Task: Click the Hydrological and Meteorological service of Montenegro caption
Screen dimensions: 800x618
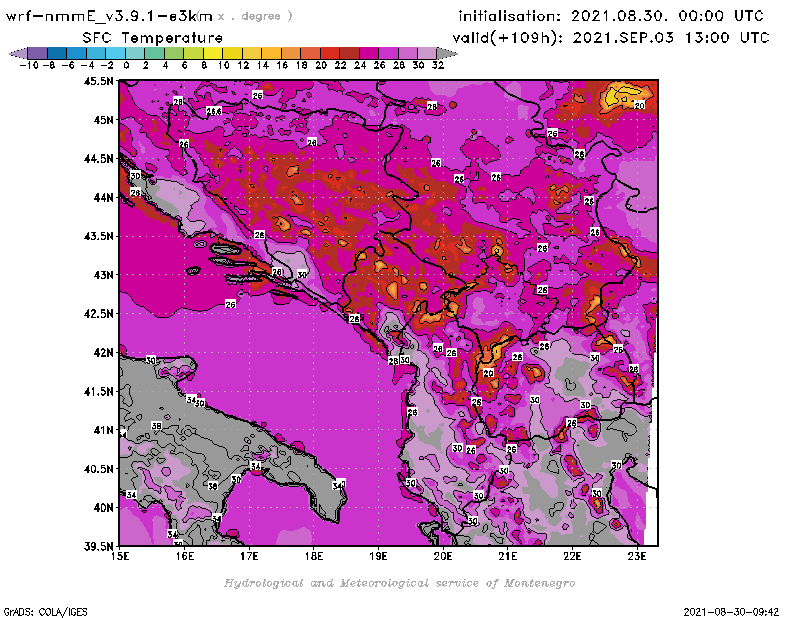Action: click(399, 583)
